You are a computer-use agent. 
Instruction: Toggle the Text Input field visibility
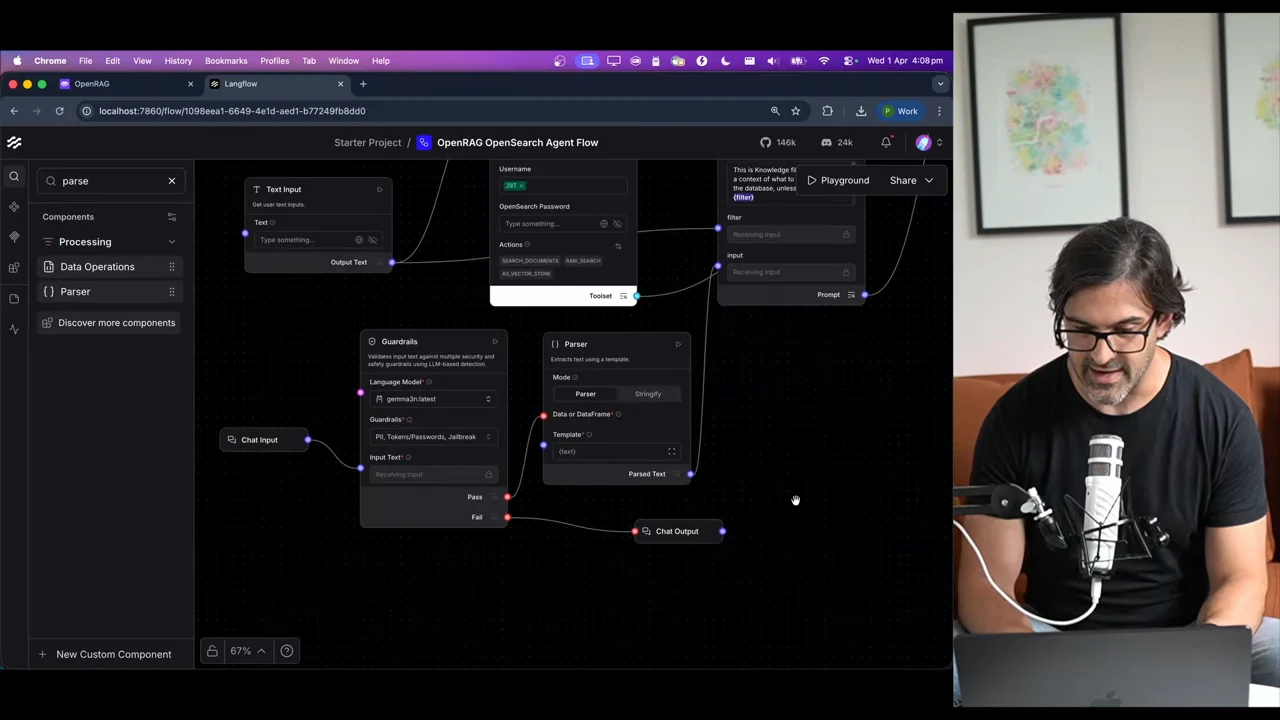point(372,240)
